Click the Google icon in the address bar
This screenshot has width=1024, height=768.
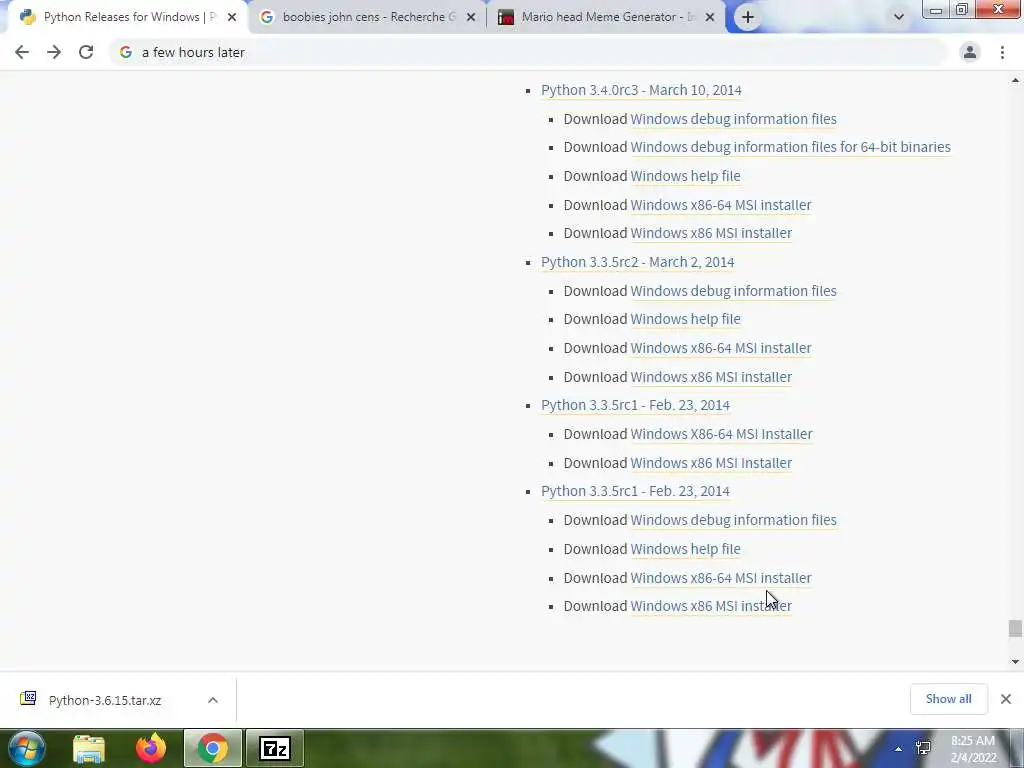click(126, 52)
